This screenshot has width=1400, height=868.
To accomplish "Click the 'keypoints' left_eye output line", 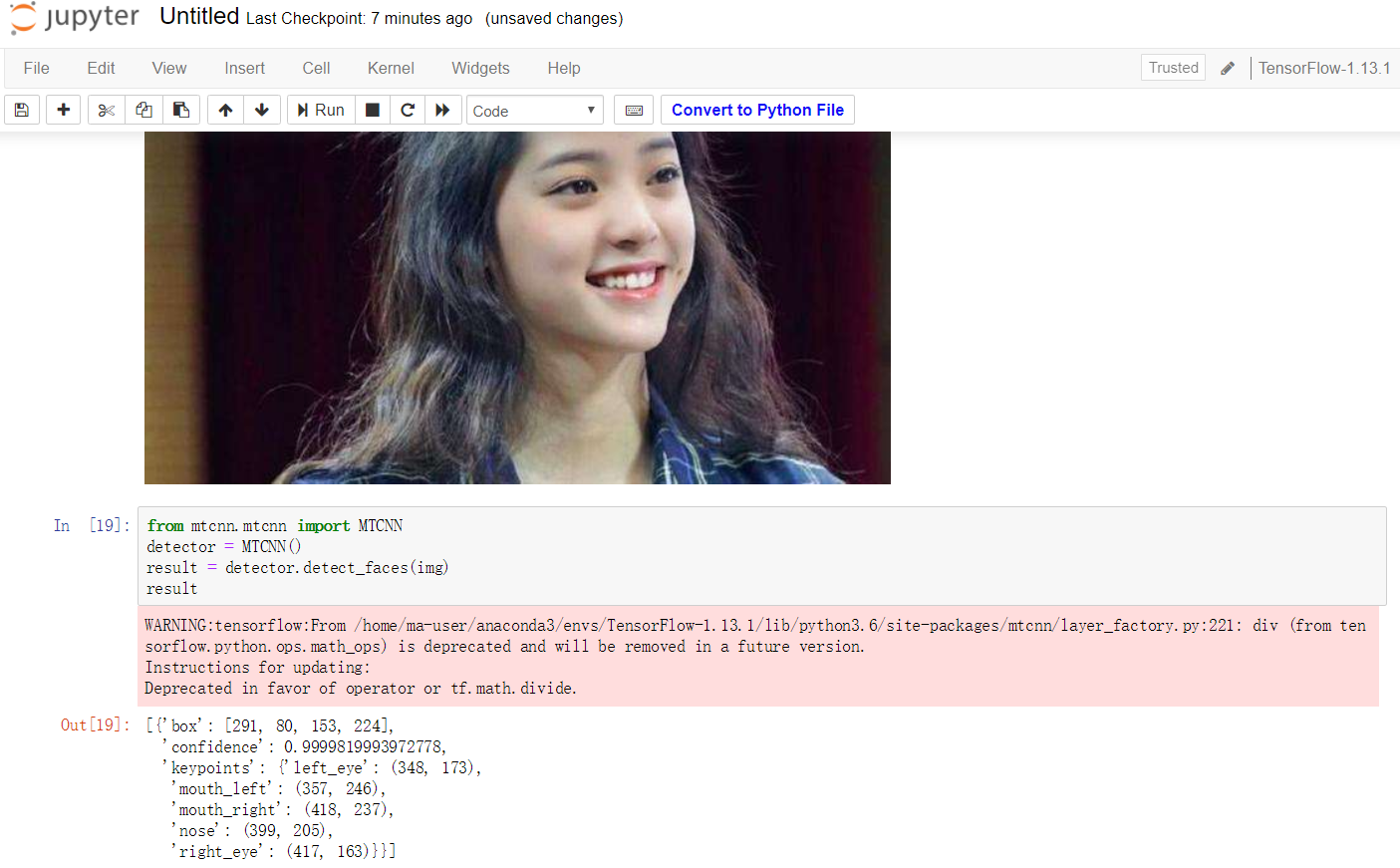I will point(321,767).
